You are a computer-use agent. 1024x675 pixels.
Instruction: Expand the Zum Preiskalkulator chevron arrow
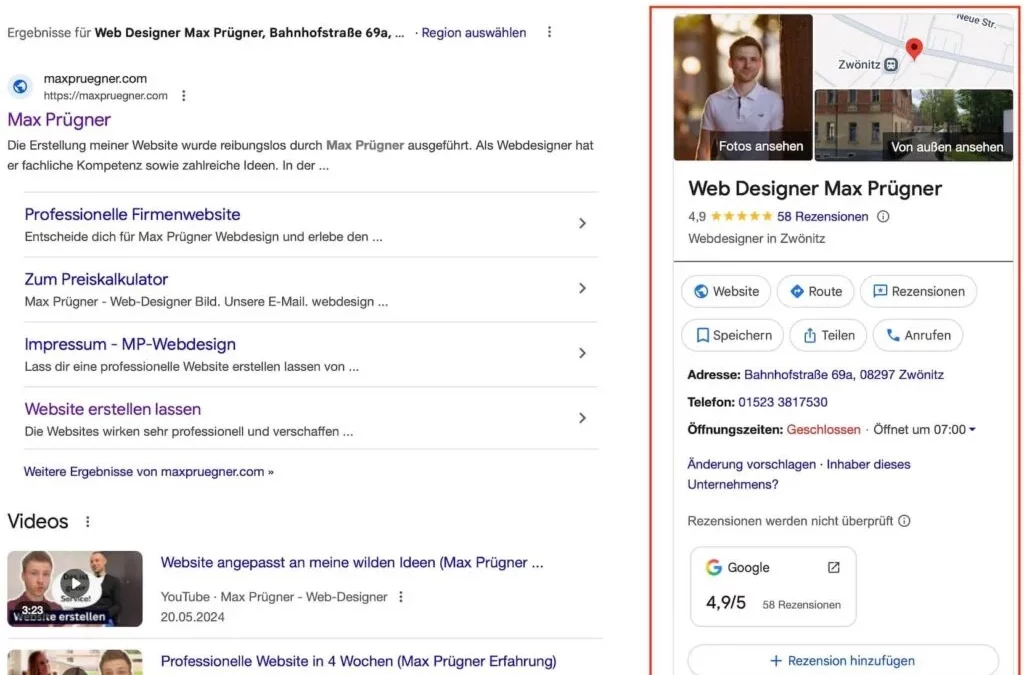click(582, 288)
